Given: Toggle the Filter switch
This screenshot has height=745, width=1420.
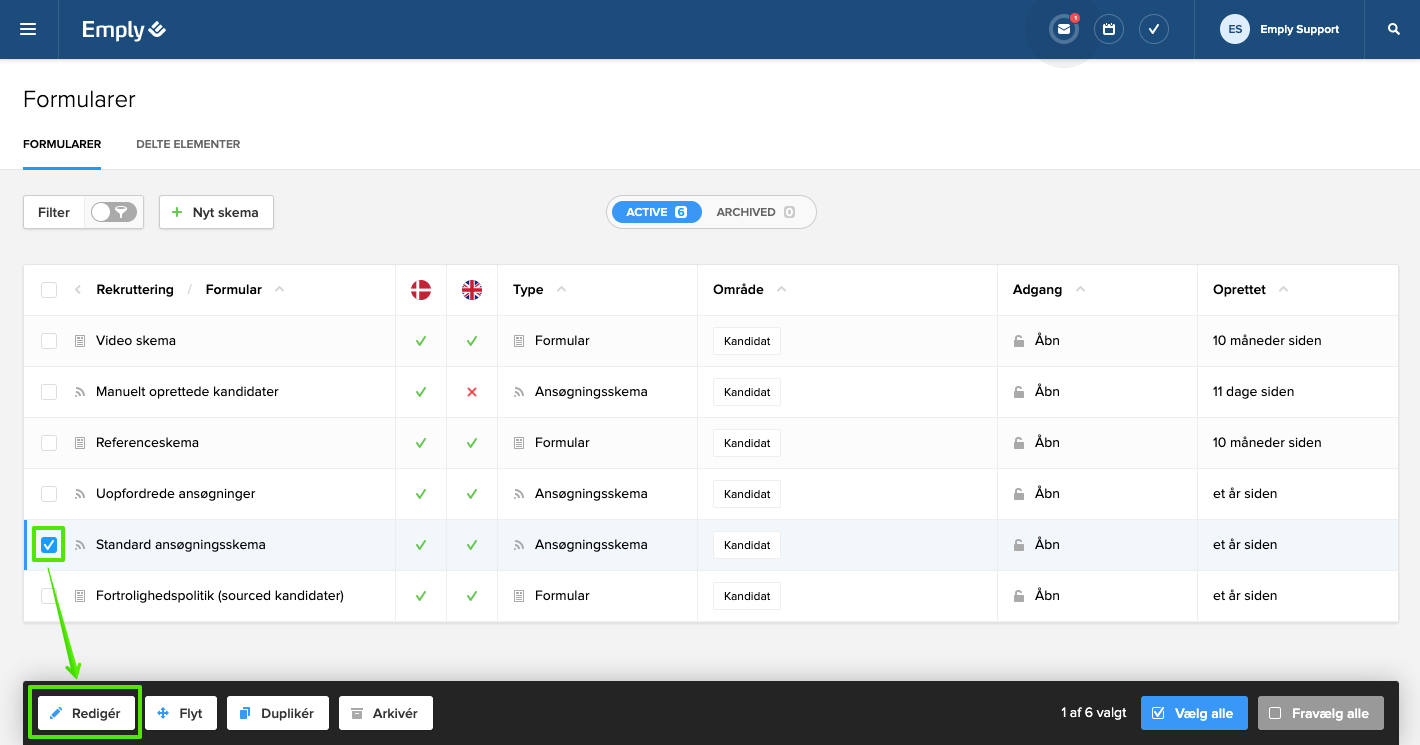Looking at the screenshot, I should click(x=113, y=212).
